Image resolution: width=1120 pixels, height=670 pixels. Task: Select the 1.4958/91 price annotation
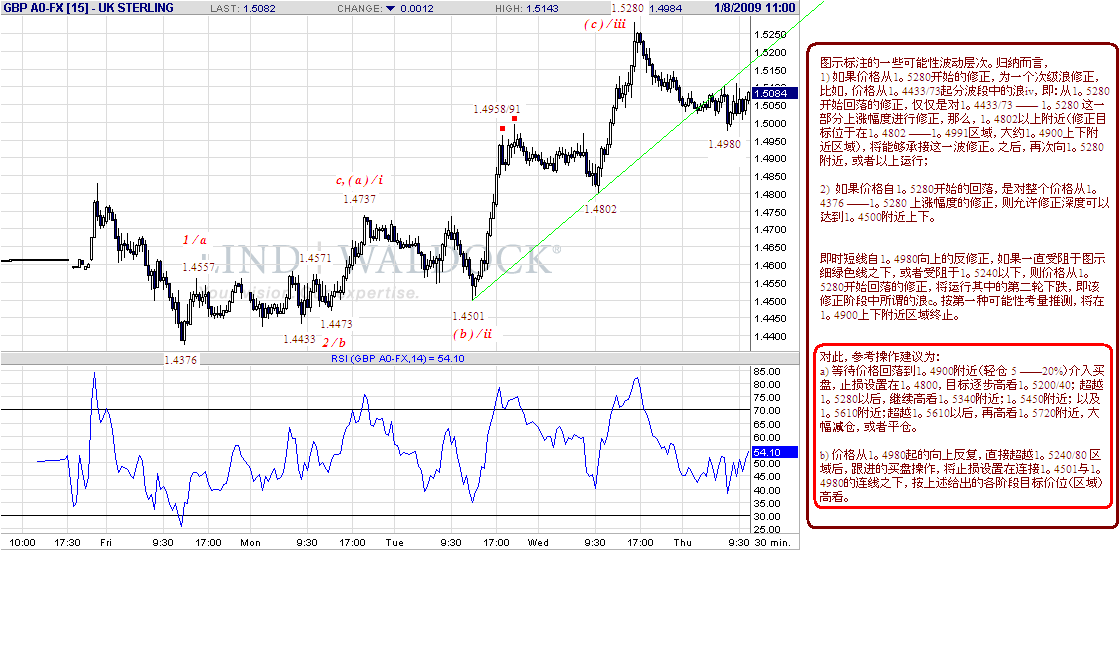point(496,109)
